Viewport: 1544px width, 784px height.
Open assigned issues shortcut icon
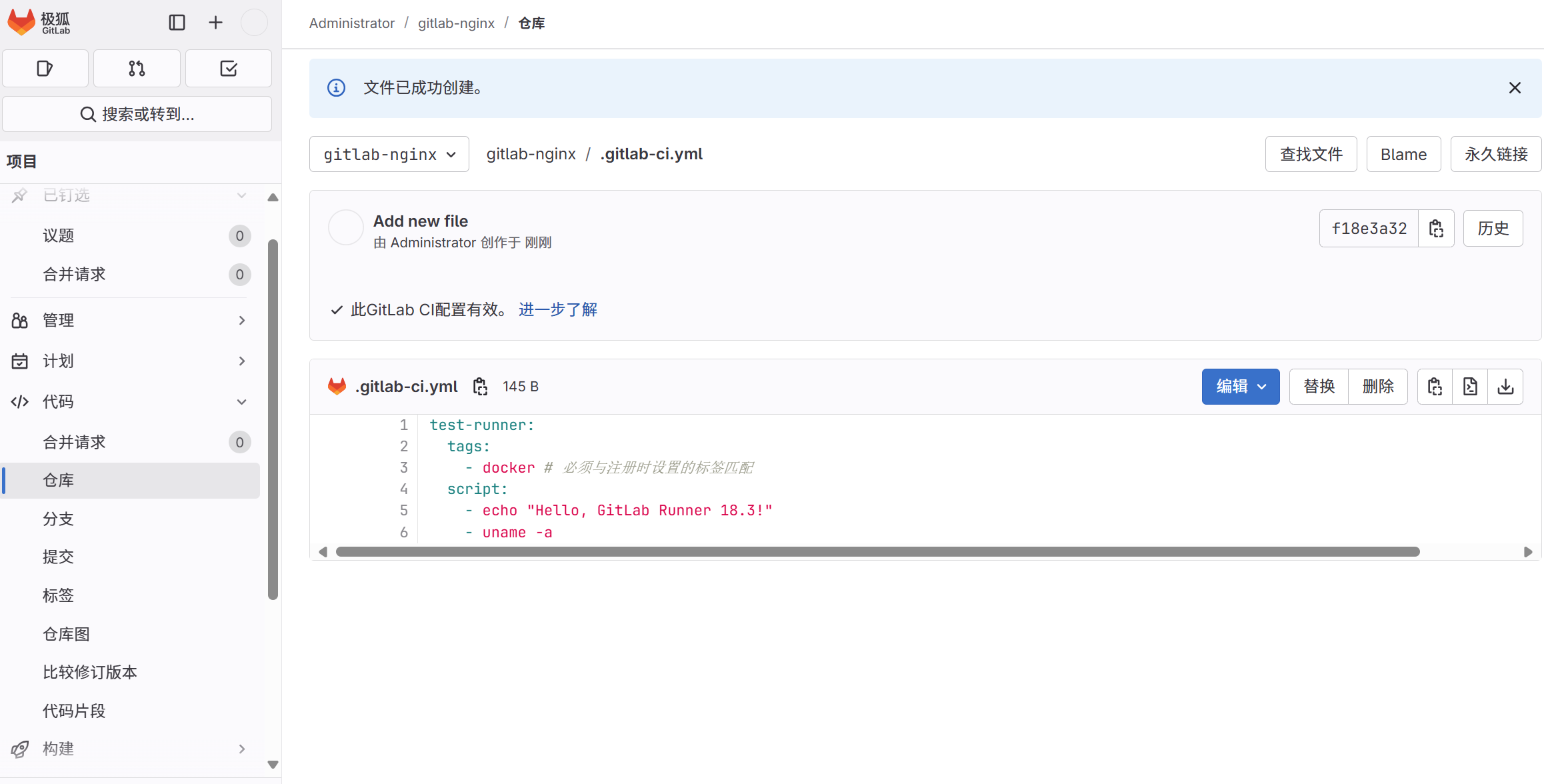[x=45, y=68]
